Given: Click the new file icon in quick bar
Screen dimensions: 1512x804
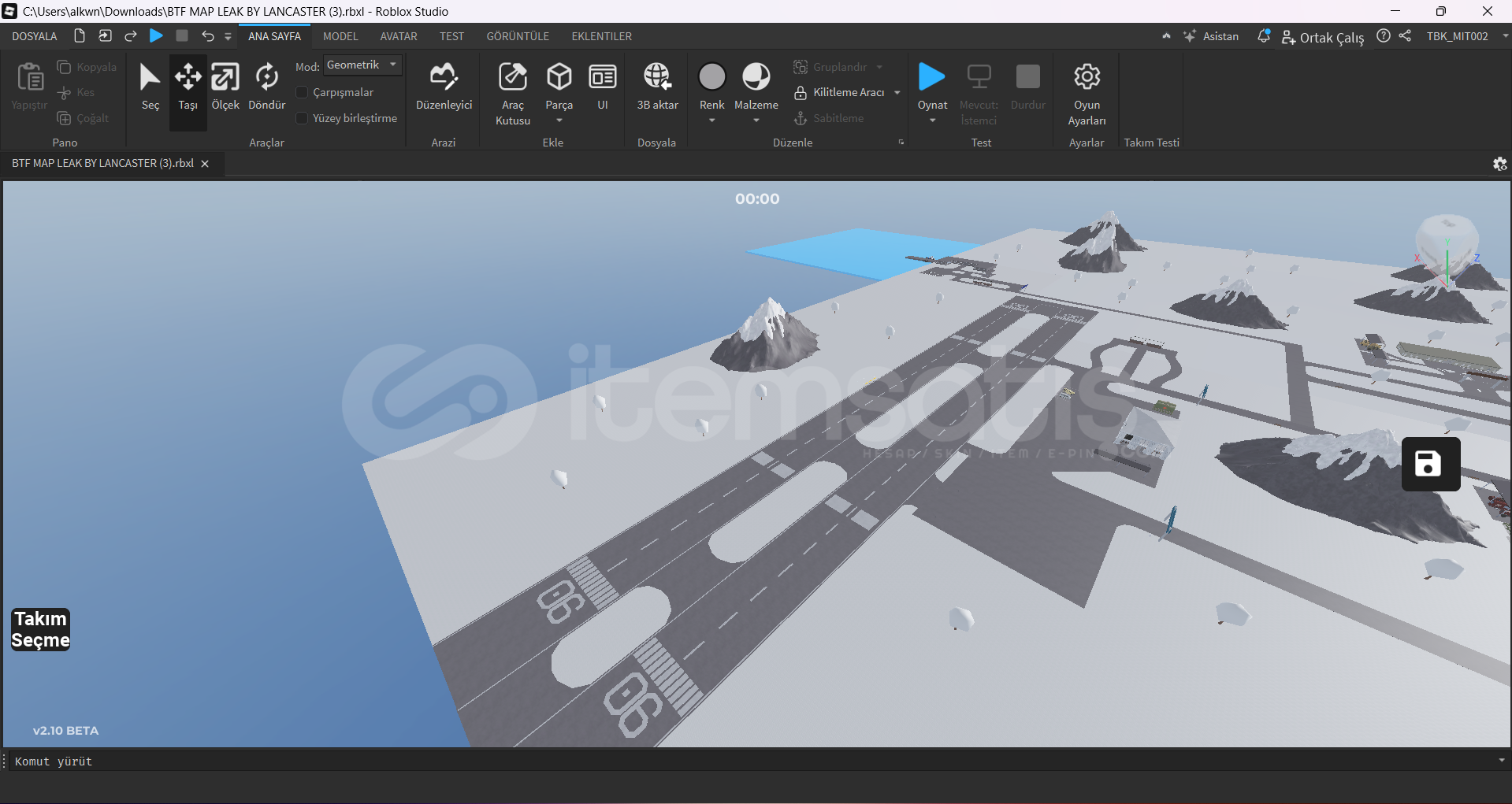Looking at the screenshot, I should click(x=80, y=36).
